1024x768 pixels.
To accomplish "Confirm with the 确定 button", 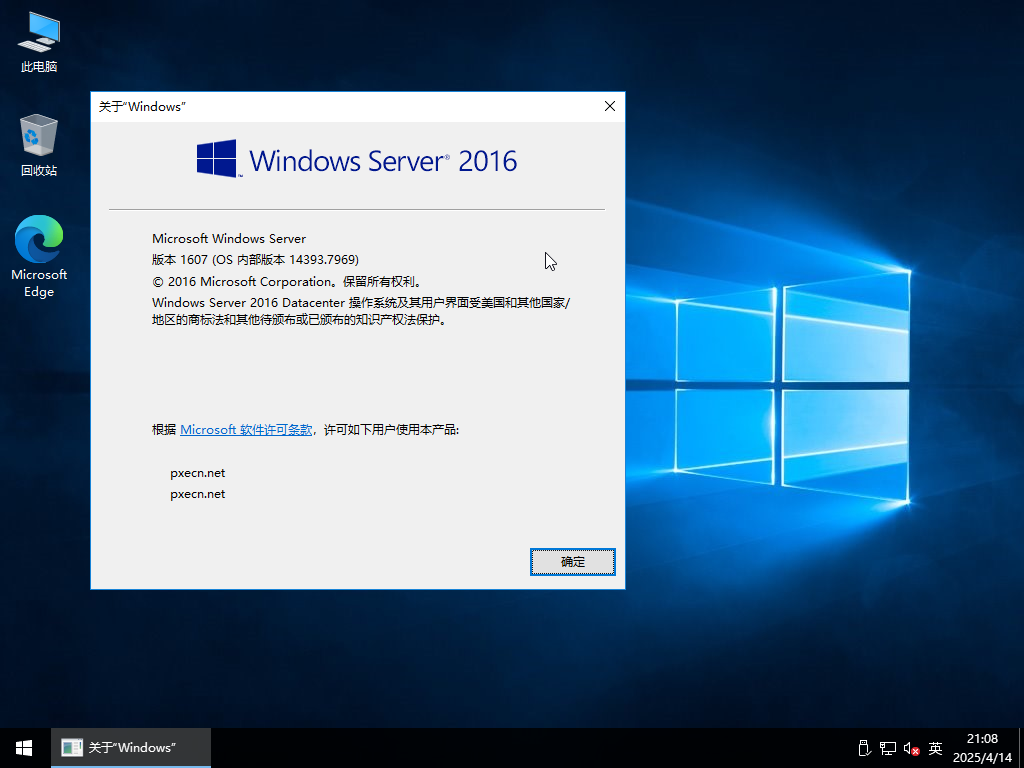I will [572, 562].
